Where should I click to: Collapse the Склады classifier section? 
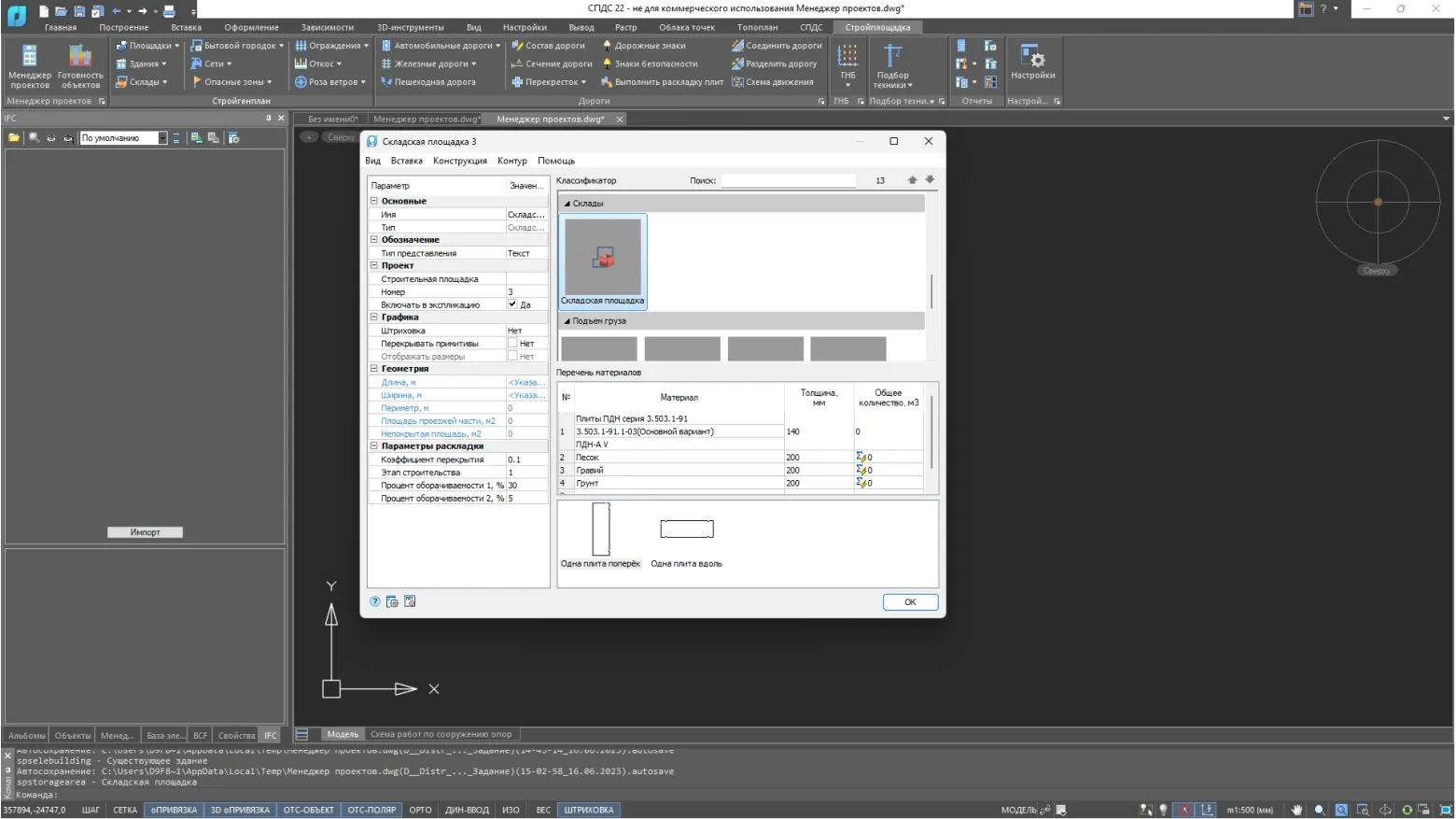[567, 204]
